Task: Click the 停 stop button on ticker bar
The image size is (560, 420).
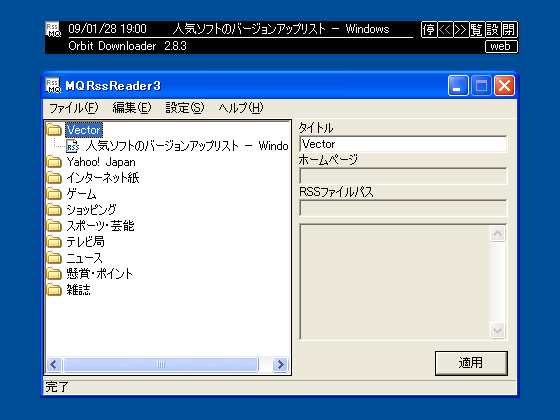Action: tap(429, 29)
